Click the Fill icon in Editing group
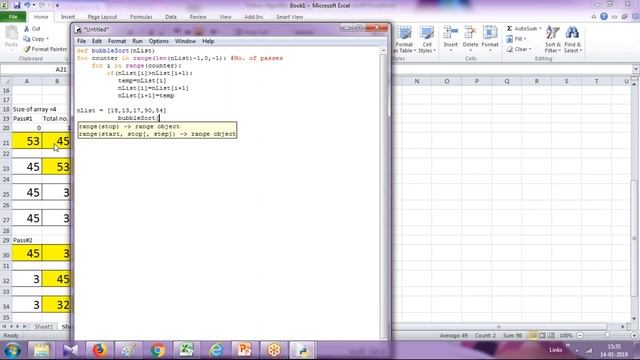This screenshot has height=360, width=640. 509,39
